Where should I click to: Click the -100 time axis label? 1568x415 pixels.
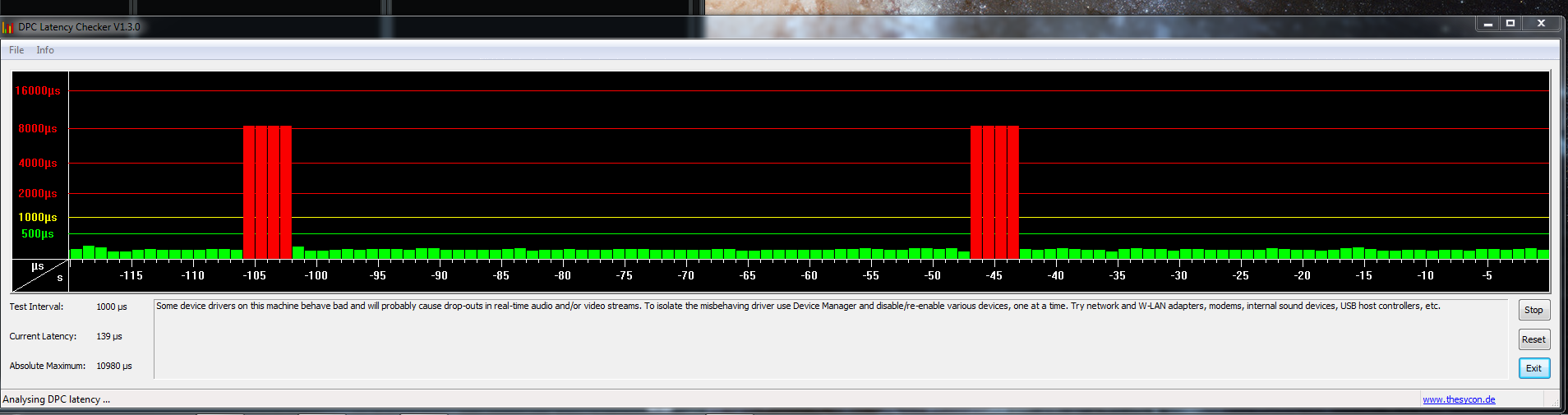316,275
